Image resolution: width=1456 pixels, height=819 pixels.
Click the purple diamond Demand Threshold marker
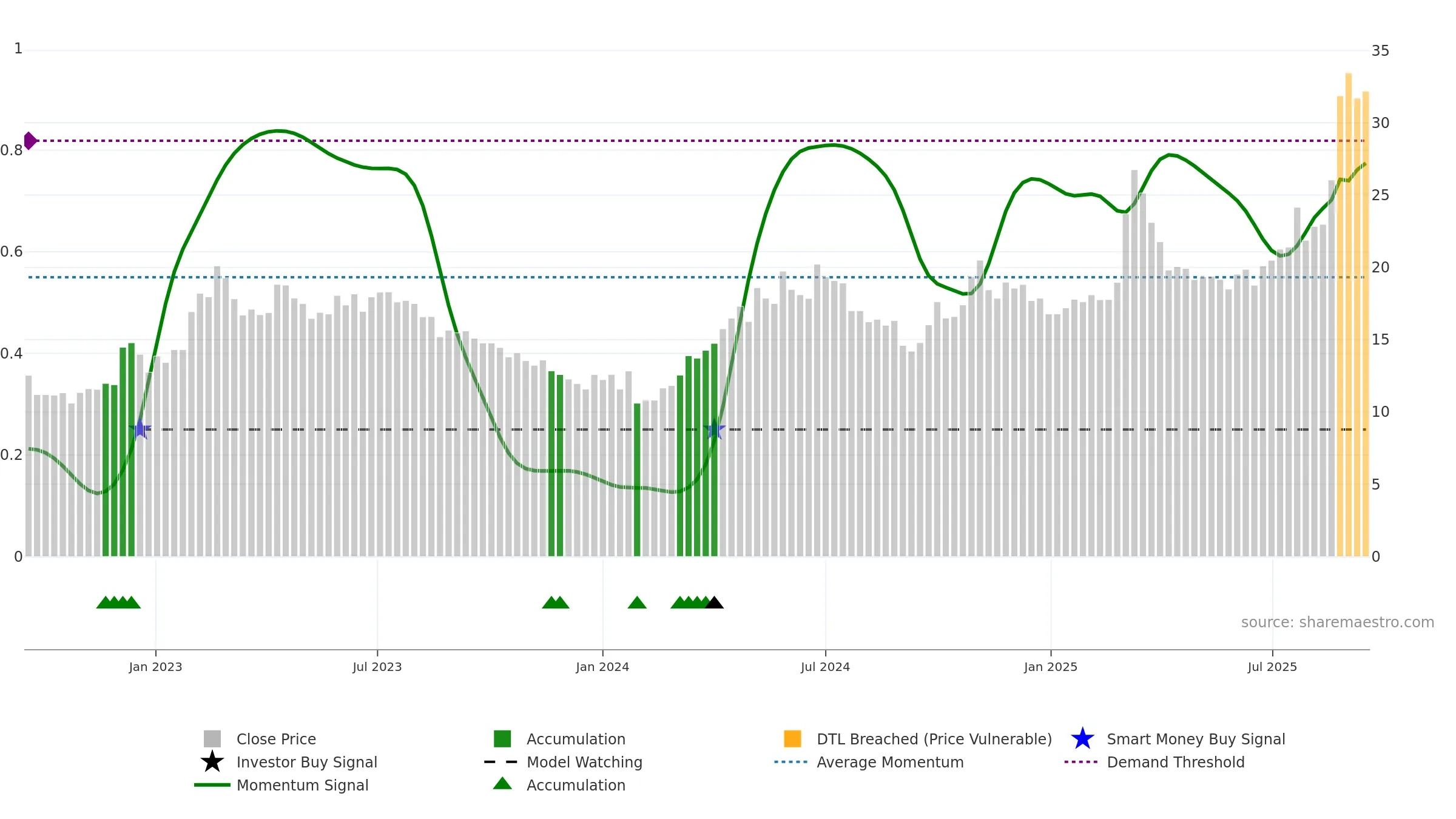coord(30,141)
